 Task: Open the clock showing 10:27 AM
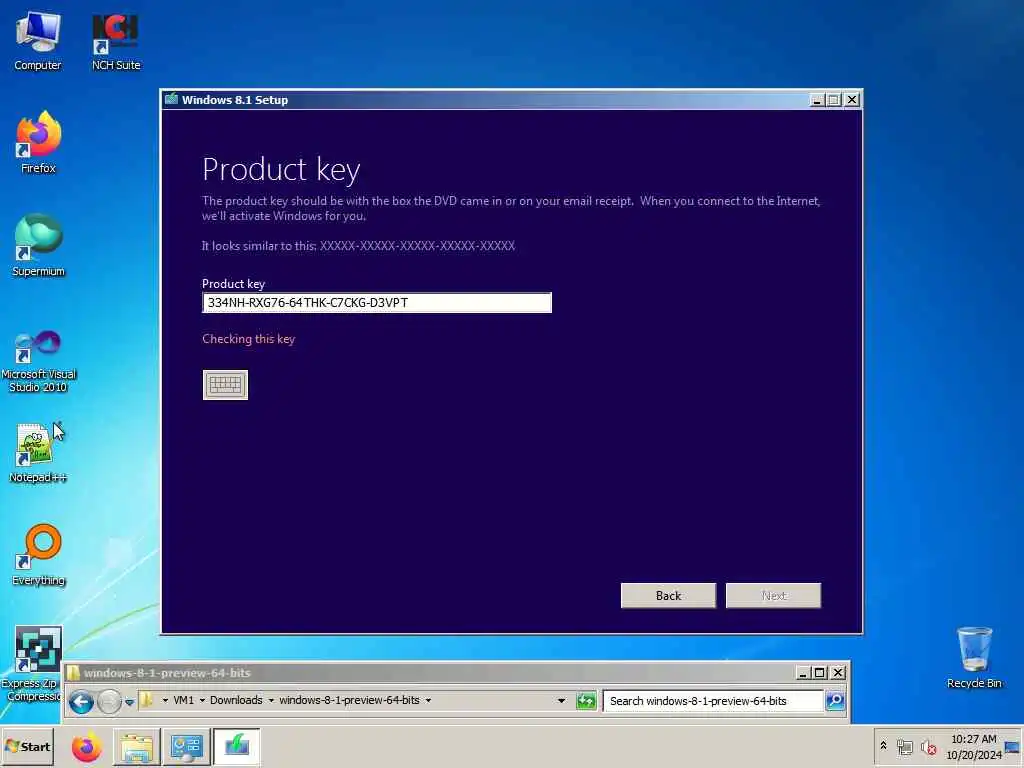coord(974,746)
